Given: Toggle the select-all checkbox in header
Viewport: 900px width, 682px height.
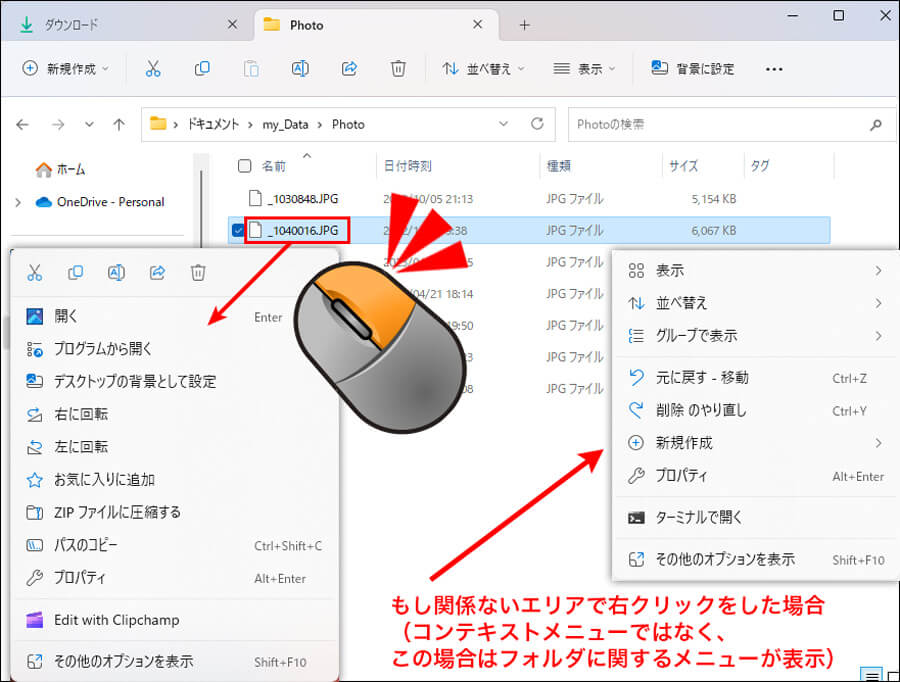Looking at the screenshot, I should click(244, 166).
